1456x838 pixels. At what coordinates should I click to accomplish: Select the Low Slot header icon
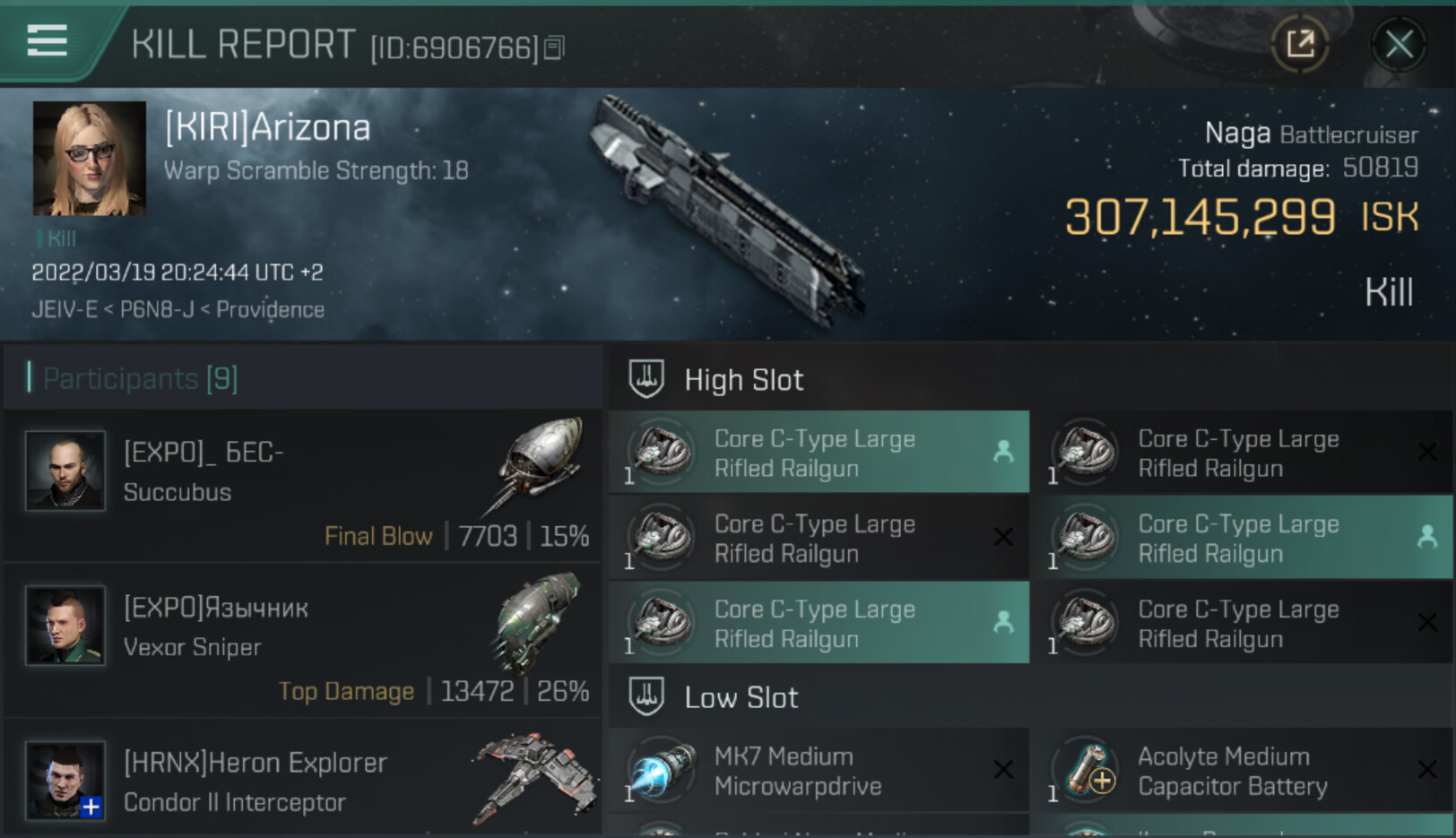click(646, 696)
